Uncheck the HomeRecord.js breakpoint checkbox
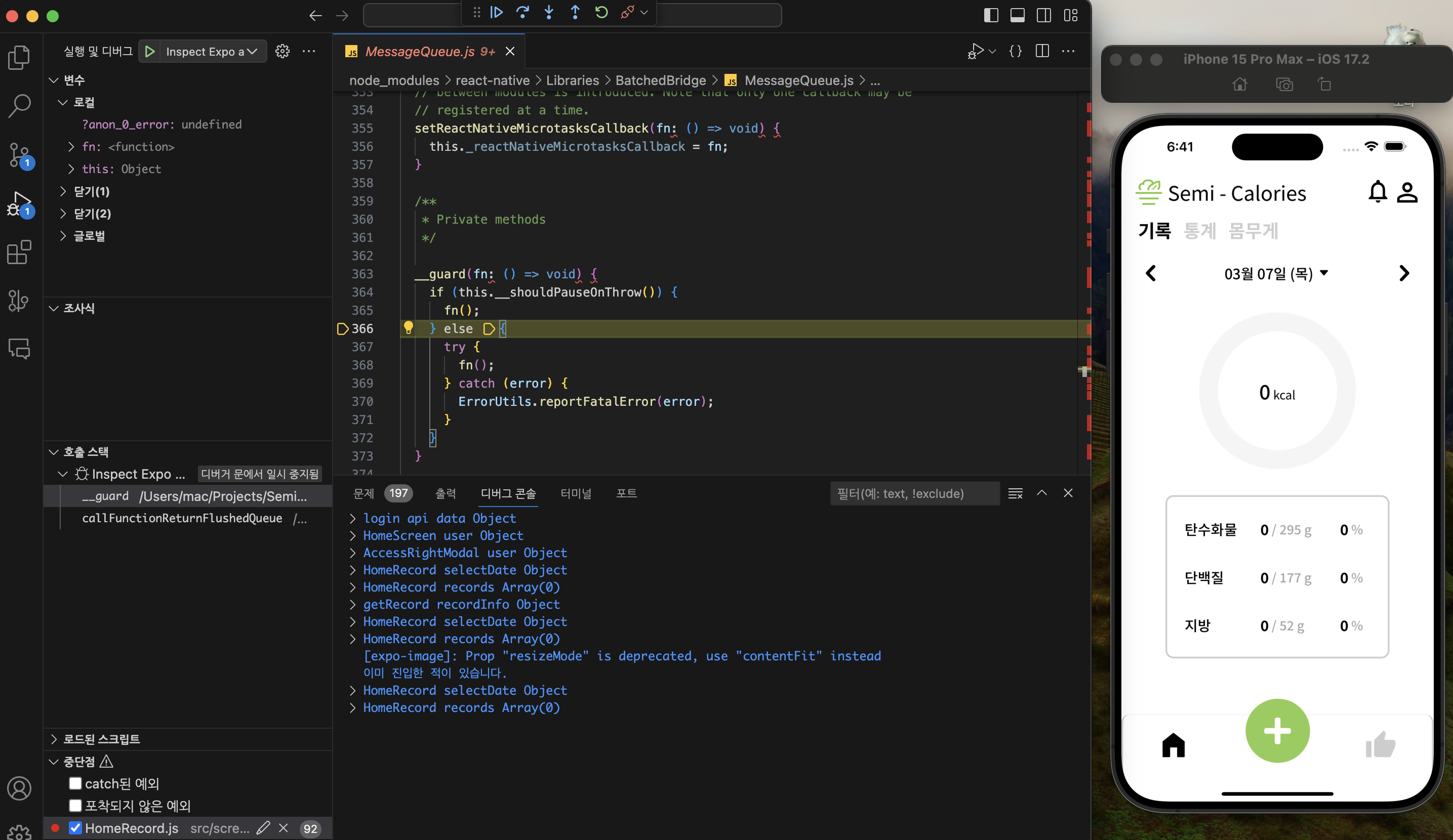 (75, 828)
